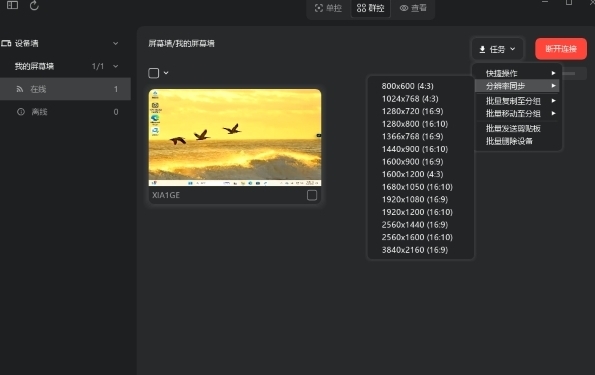Click the online signal icon beside 在线
The width and height of the screenshot is (595, 375).
coord(20,89)
